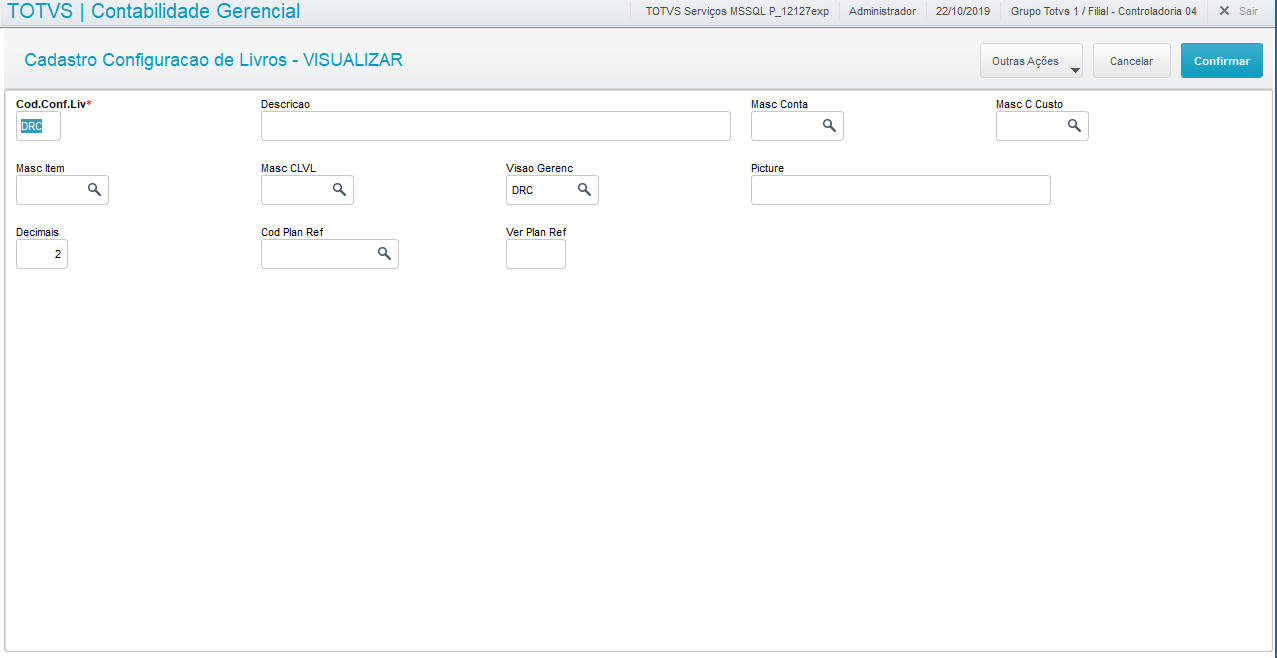Image resolution: width=1277 pixels, height=658 pixels.
Task: Open lookup search for Masc Conta field
Action: click(829, 125)
